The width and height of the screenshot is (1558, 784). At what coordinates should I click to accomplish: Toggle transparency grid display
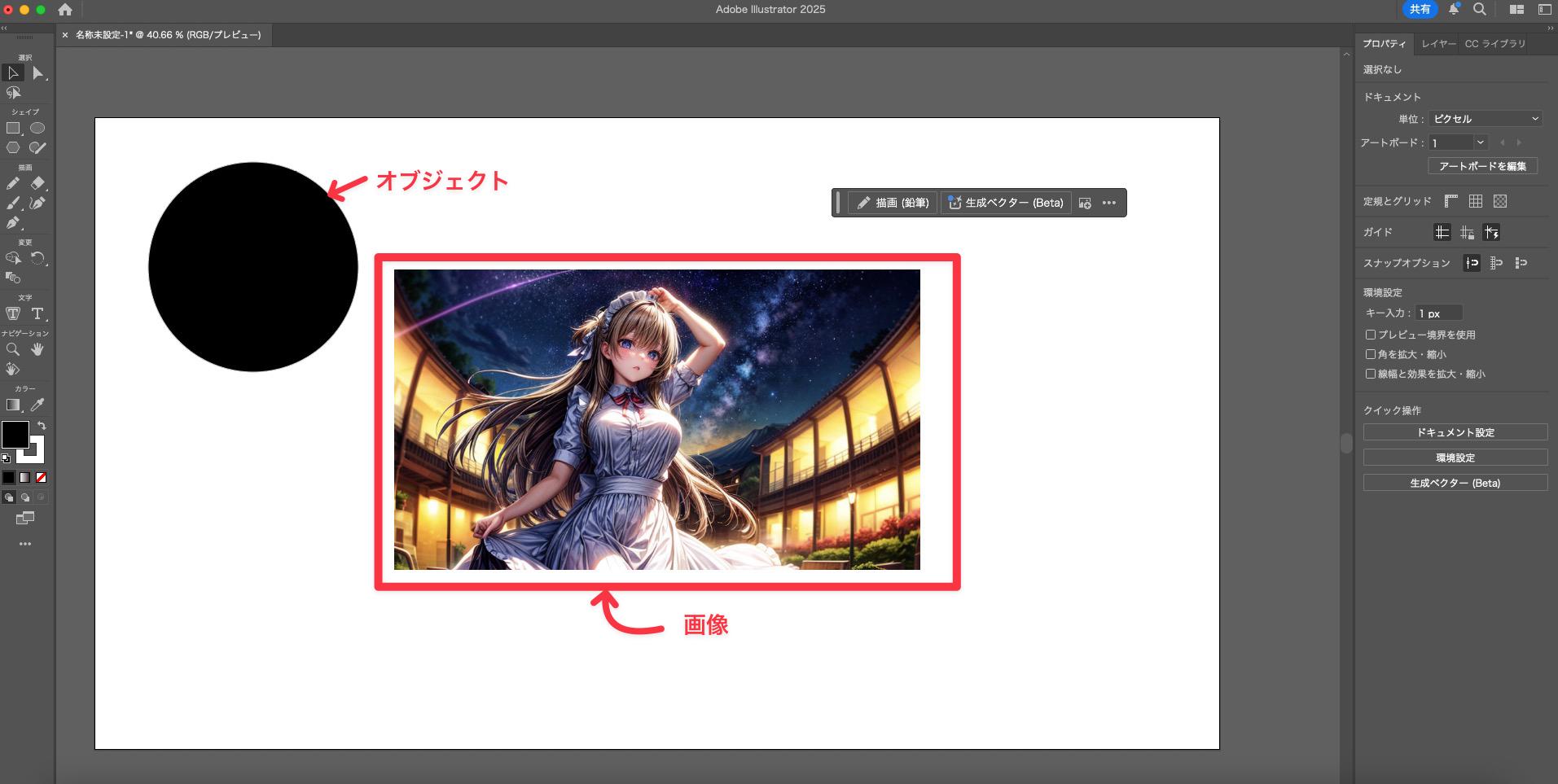pos(1500,201)
